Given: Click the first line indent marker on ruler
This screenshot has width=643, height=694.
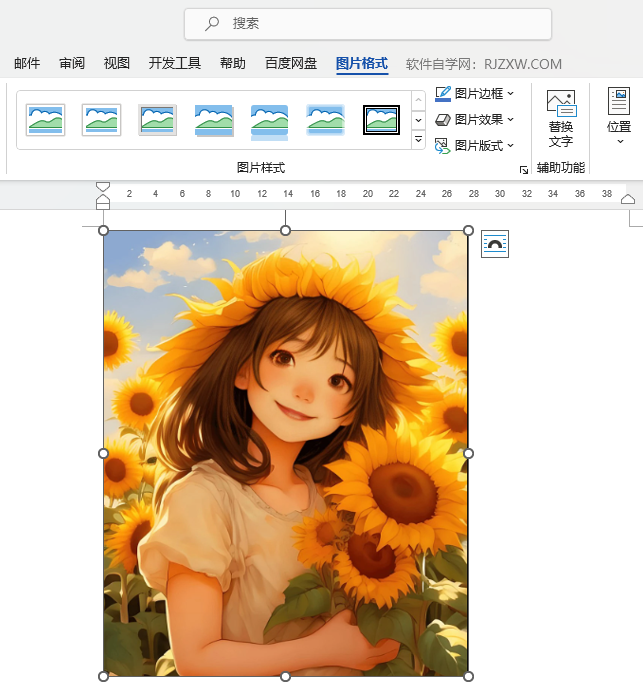Looking at the screenshot, I should click(x=103, y=186).
